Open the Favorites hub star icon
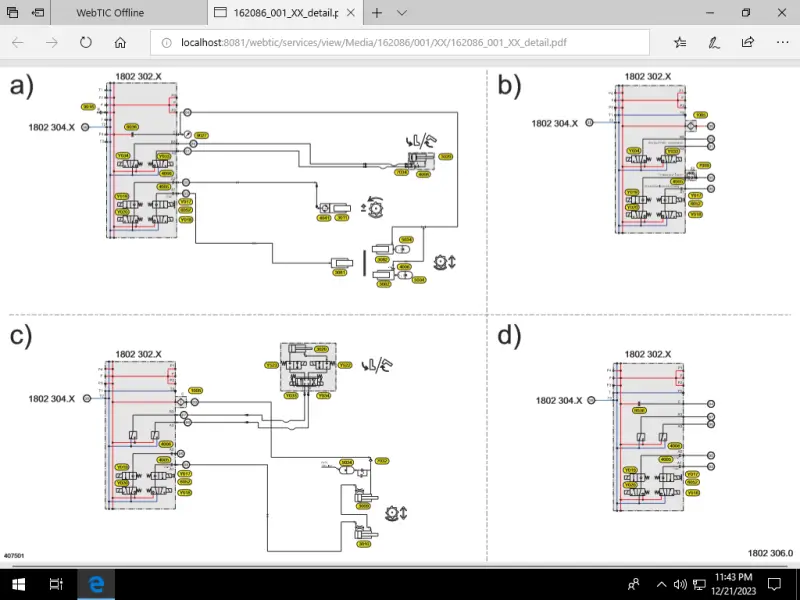This screenshot has height=600, width=800. [x=680, y=43]
